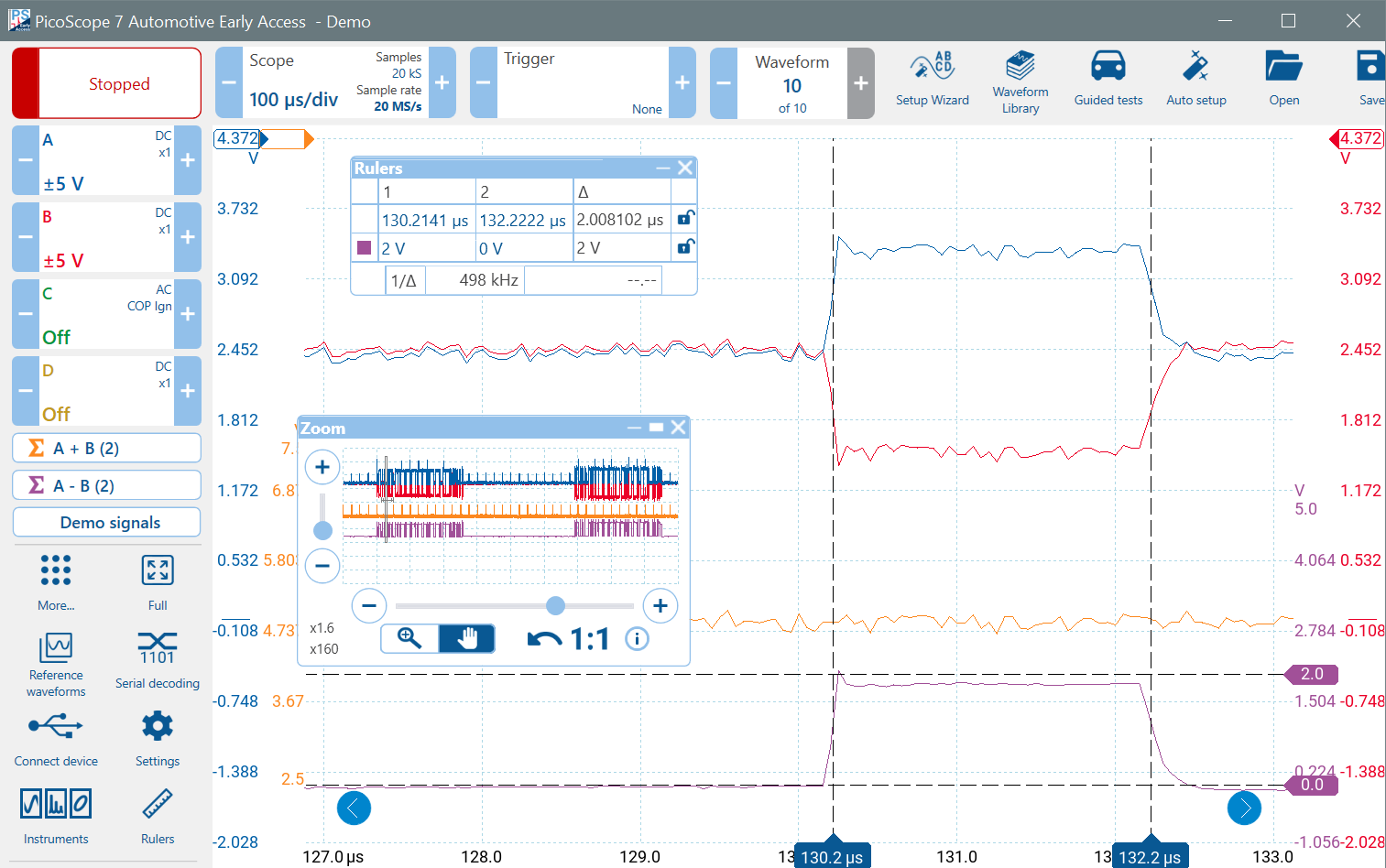Viewport: 1386px width, 868px height.
Task: Click the Open folder icon
Action: point(1284,67)
